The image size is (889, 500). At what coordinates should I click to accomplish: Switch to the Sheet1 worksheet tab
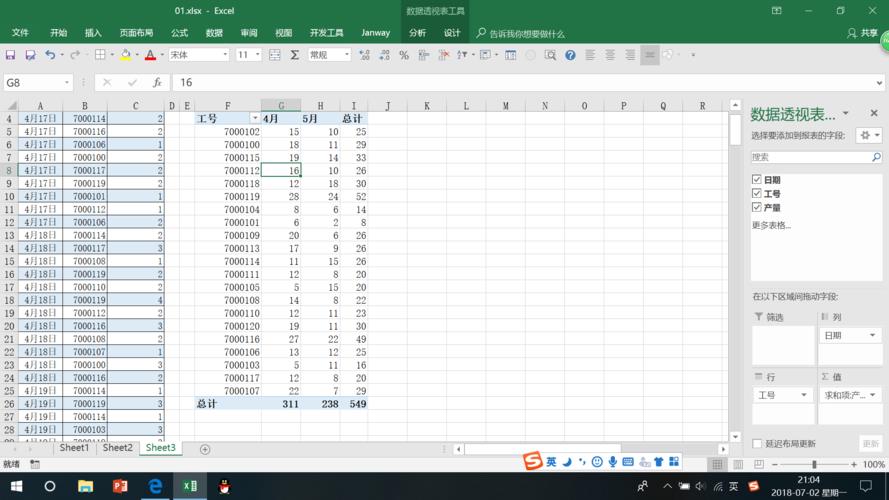pos(74,448)
